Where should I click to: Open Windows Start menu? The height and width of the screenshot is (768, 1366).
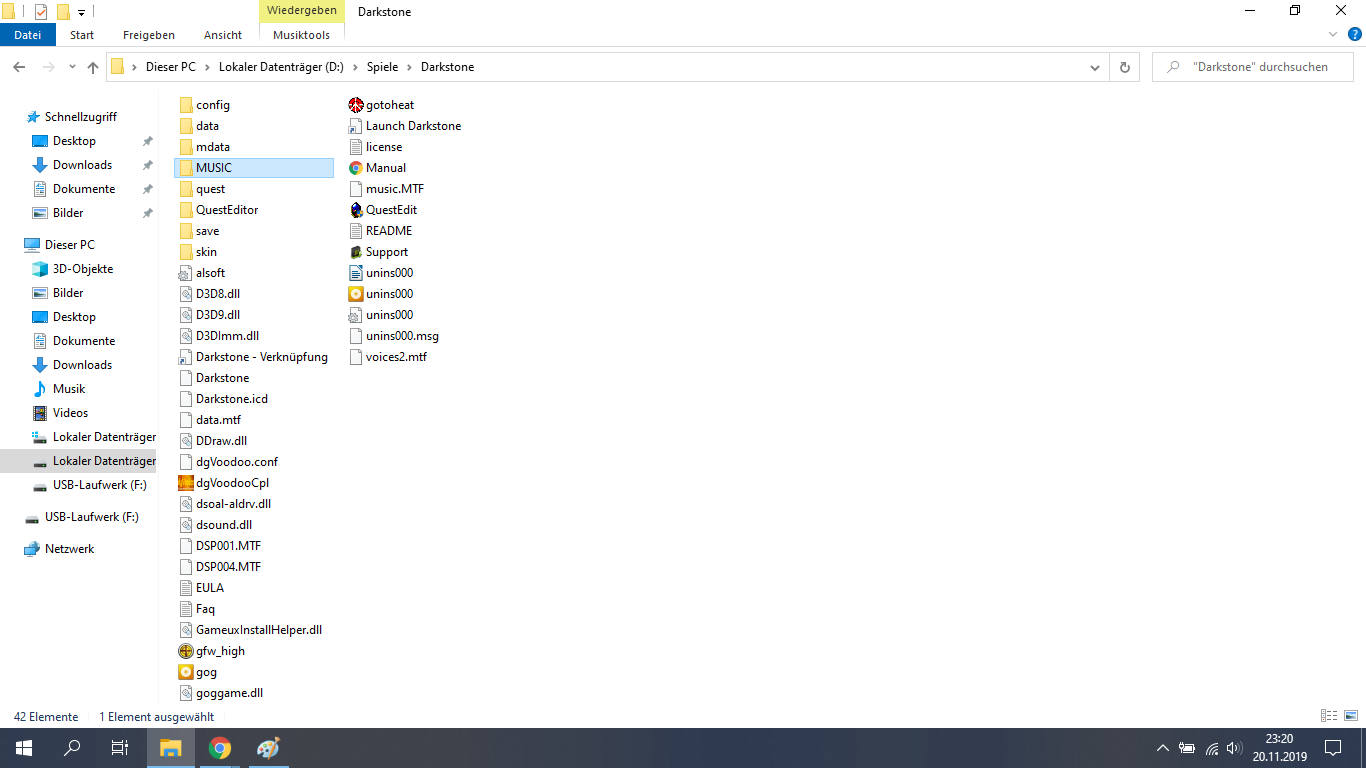[24, 748]
